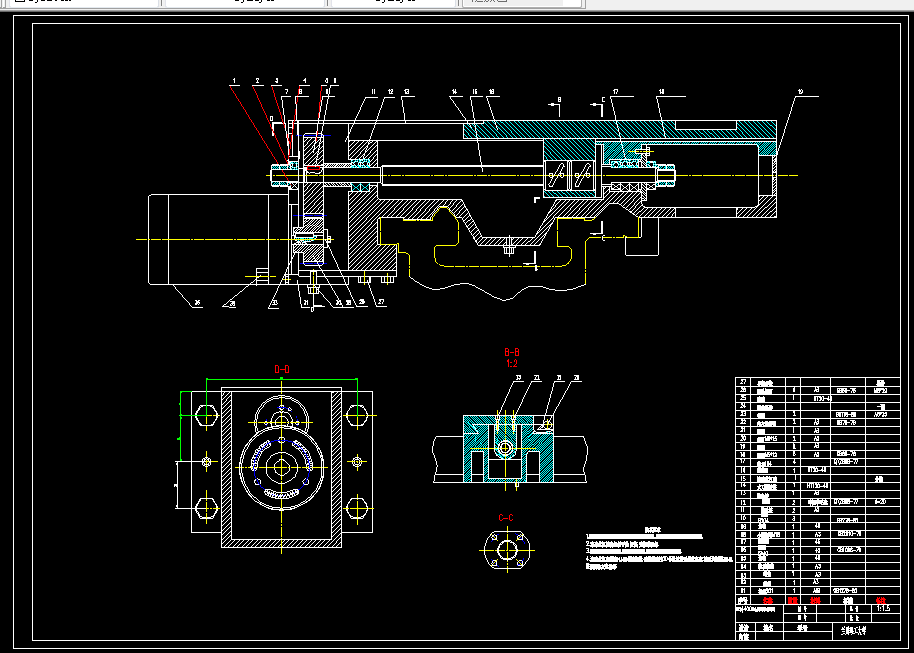
Task: Select part balloon number 2 in assembly view
Action: [x=256, y=80]
